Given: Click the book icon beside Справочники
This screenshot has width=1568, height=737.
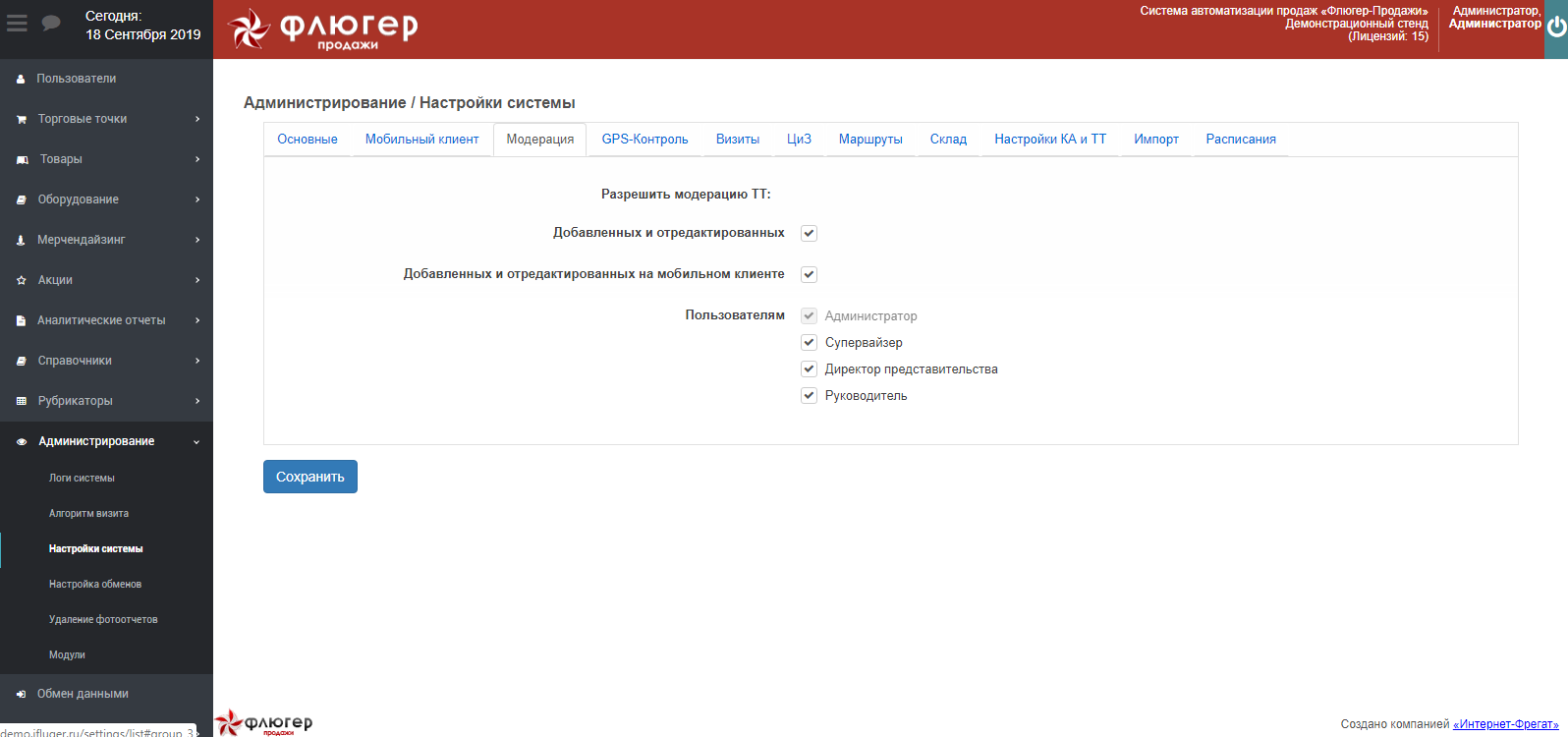Looking at the screenshot, I should click(x=21, y=361).
